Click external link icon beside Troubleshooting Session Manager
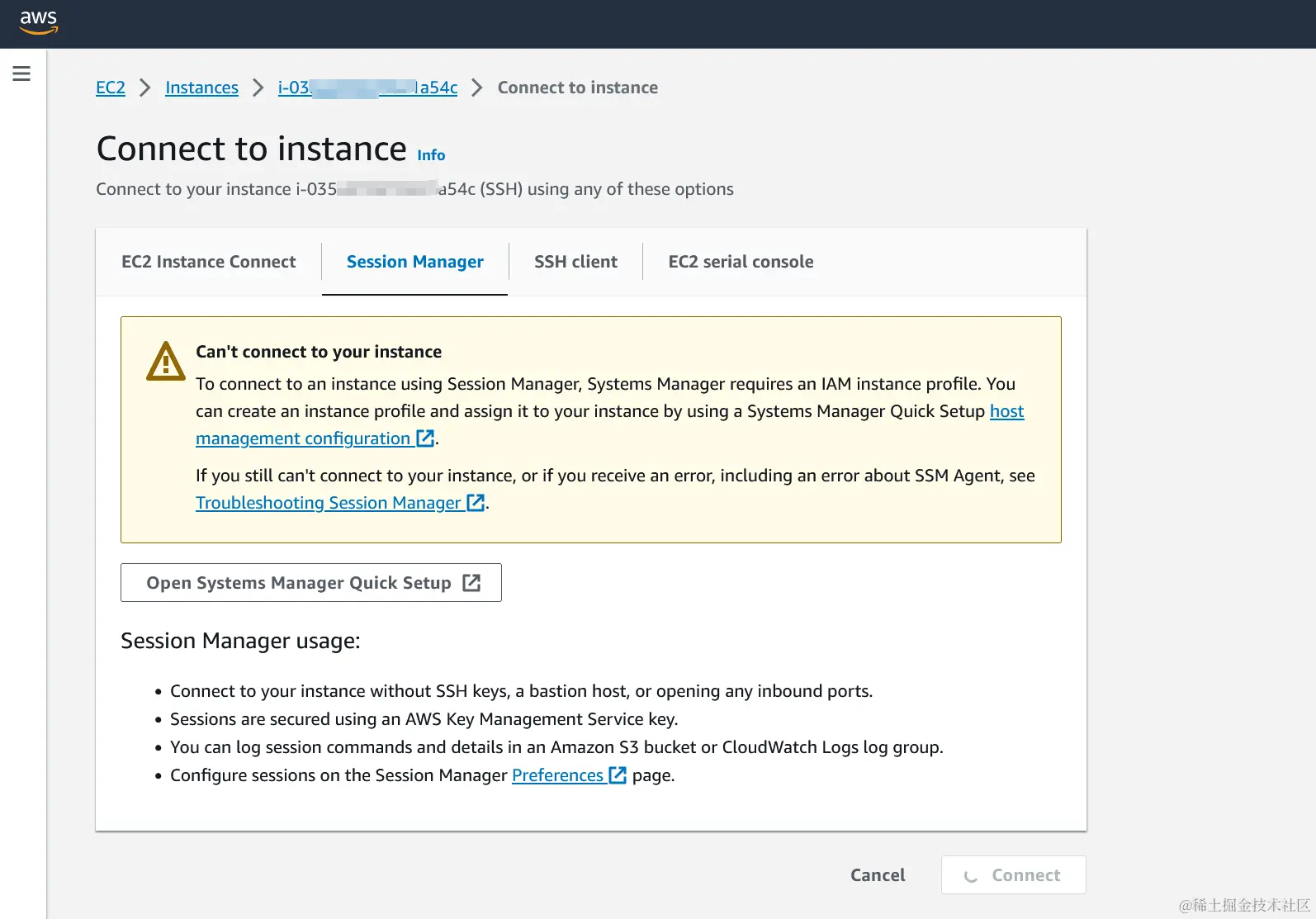The height and width of the screenshot is (919, 1316). [x=476, y=503]
